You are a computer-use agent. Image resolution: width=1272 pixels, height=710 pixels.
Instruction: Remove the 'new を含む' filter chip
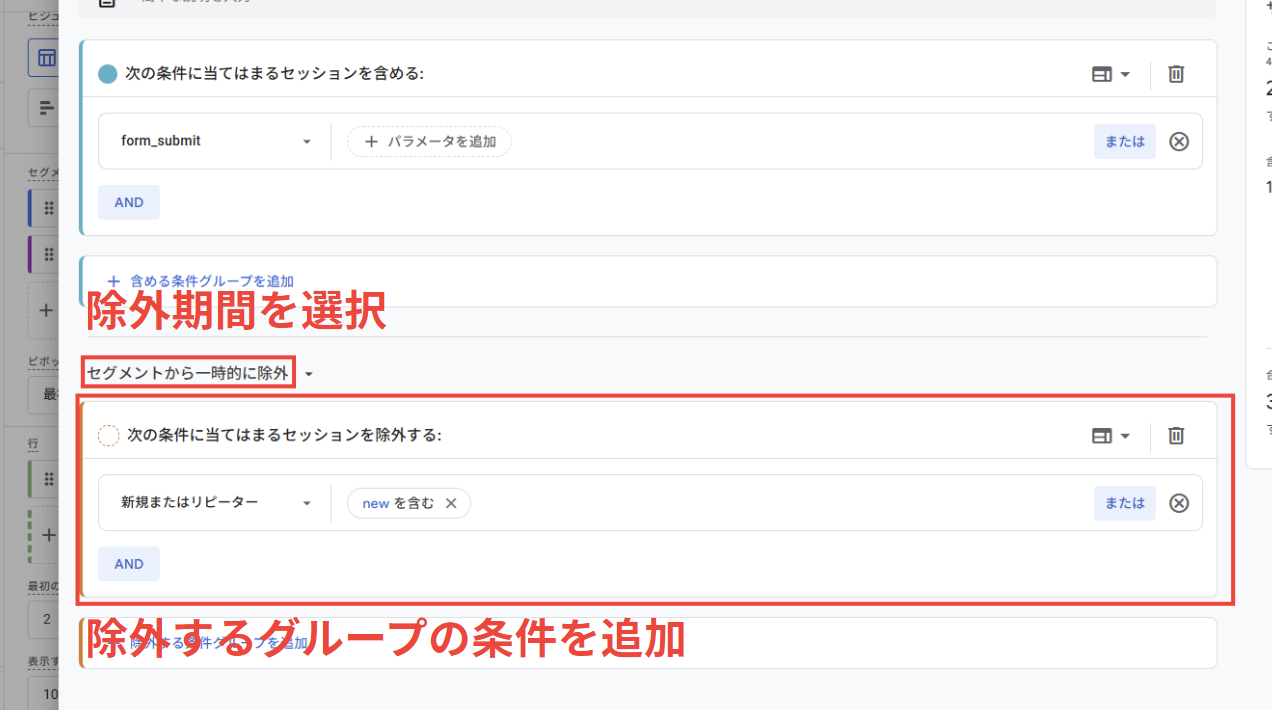(x=451, y=503)
